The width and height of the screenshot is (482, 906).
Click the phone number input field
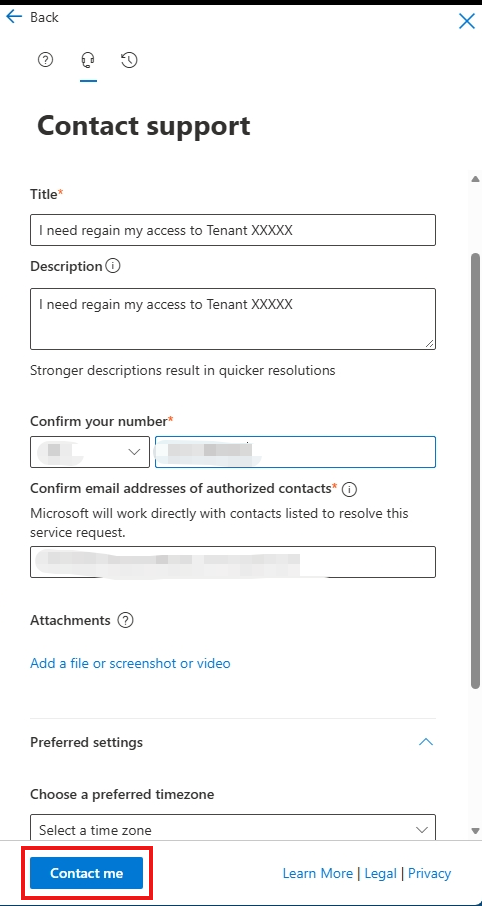295,452
